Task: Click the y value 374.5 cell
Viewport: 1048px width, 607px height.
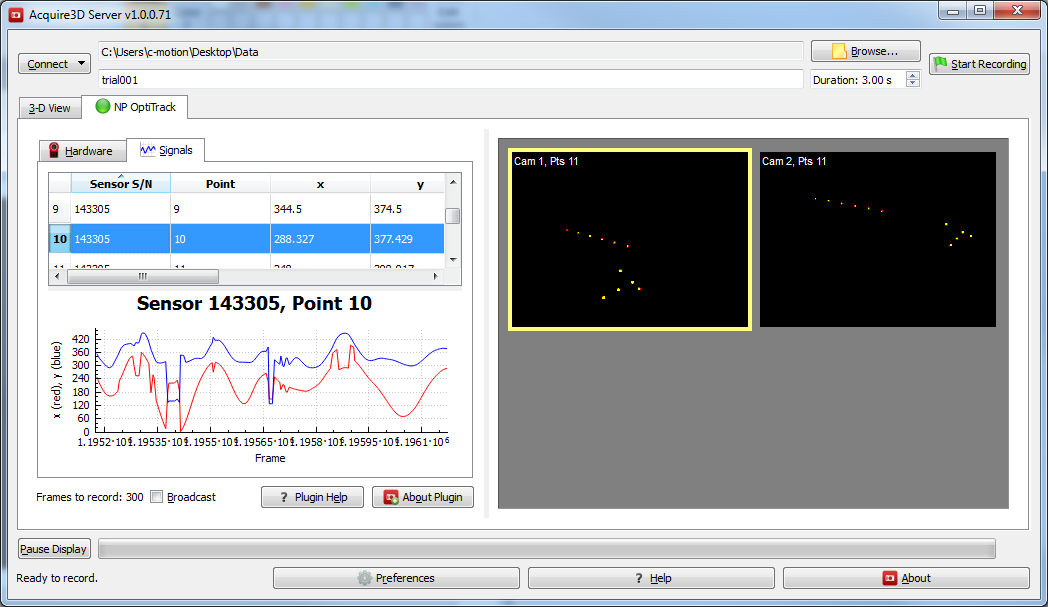Action: click(407, 209)
